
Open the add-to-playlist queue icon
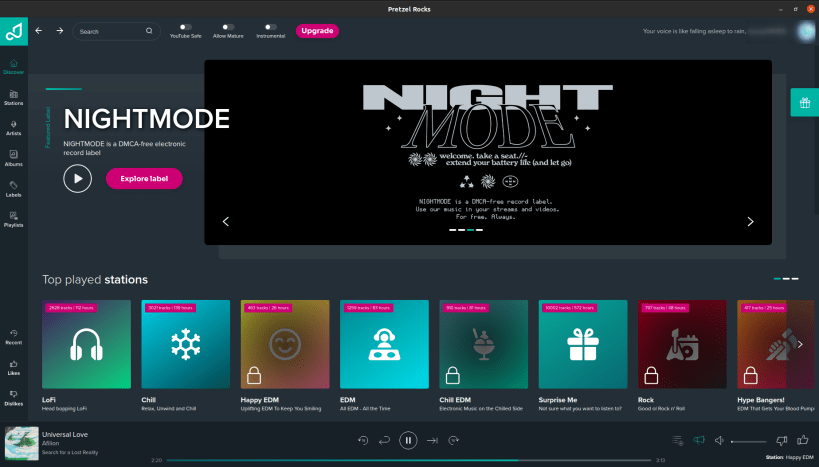pyautogui.click(x=677, y=440)
